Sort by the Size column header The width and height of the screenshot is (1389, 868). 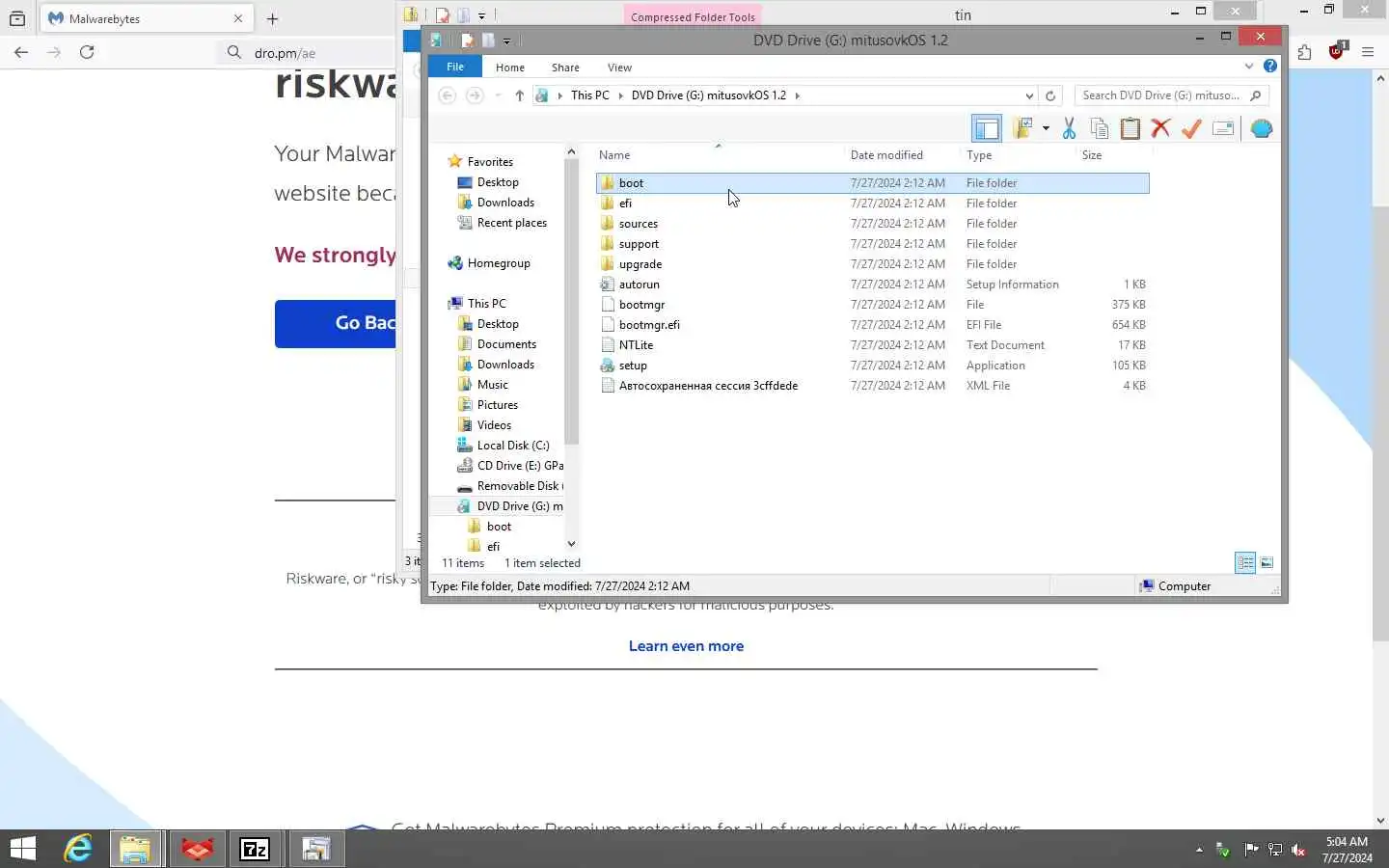click(x=1113, y=154)
